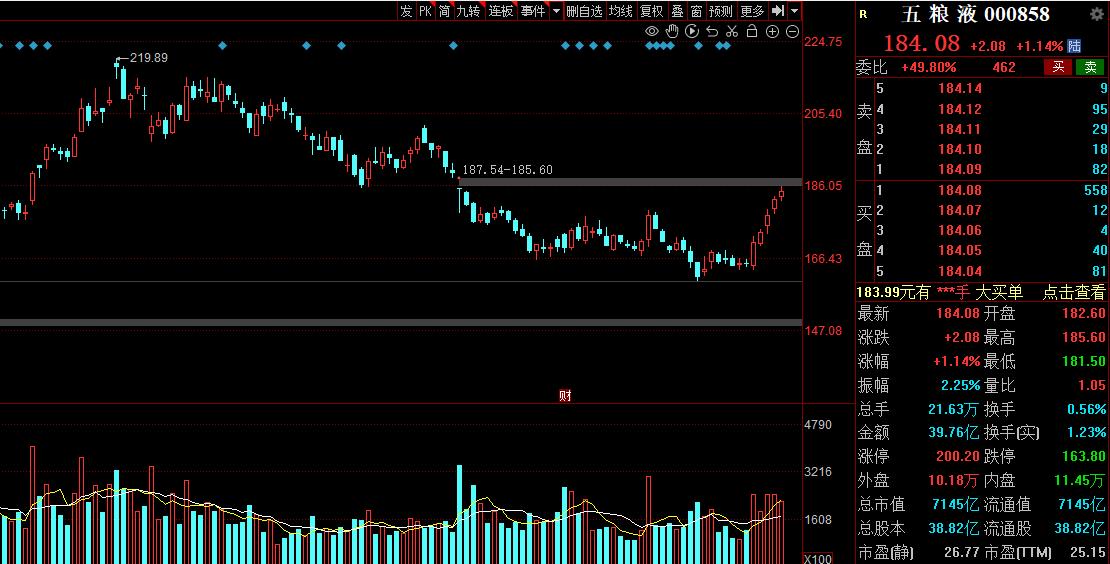1110x564 pixels.
Task: Expand the dropdown arrow after 事件
Action: (556, 11)
